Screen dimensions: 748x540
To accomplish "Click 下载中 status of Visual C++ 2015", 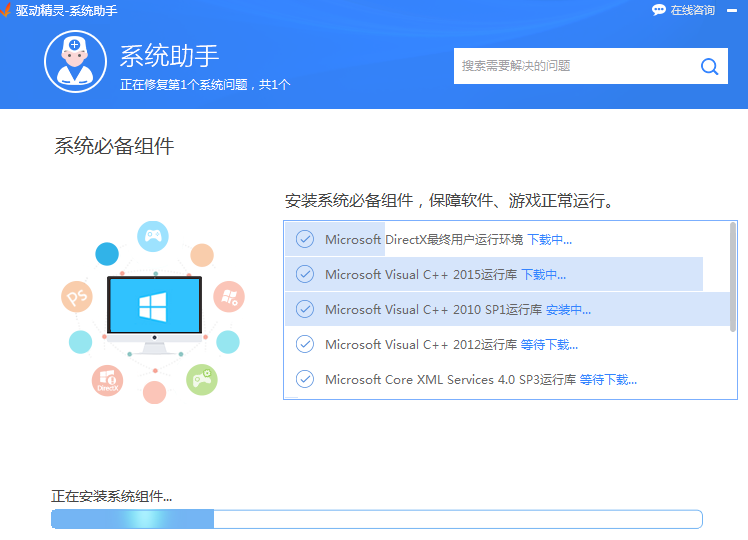I will click(x=544, y=275).
